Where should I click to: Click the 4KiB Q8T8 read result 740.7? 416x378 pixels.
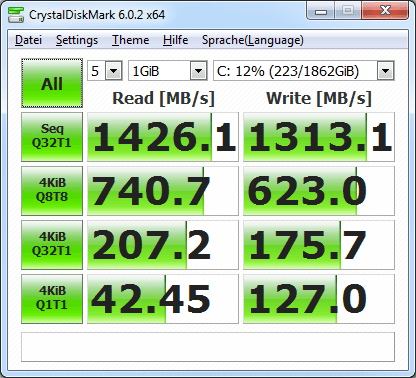pyautogui.click(x=163, y=191)
